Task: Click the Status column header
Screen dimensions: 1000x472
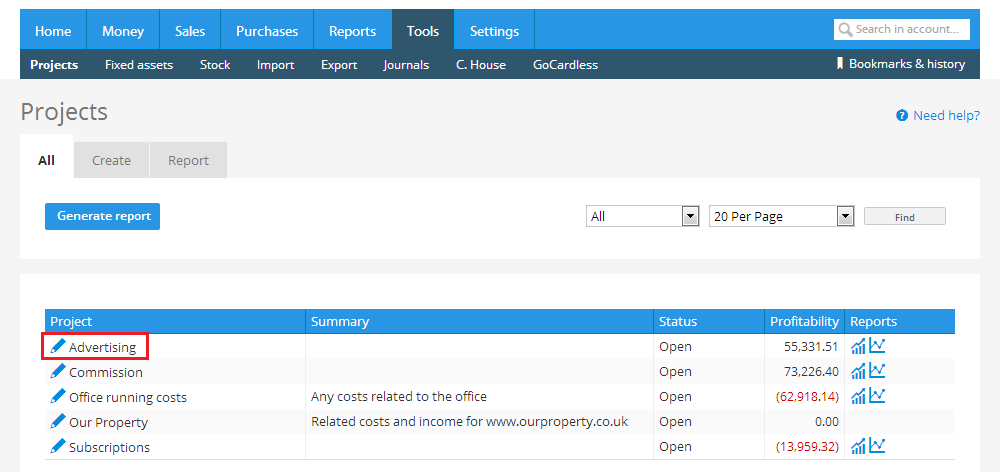Action: [709, 321]
